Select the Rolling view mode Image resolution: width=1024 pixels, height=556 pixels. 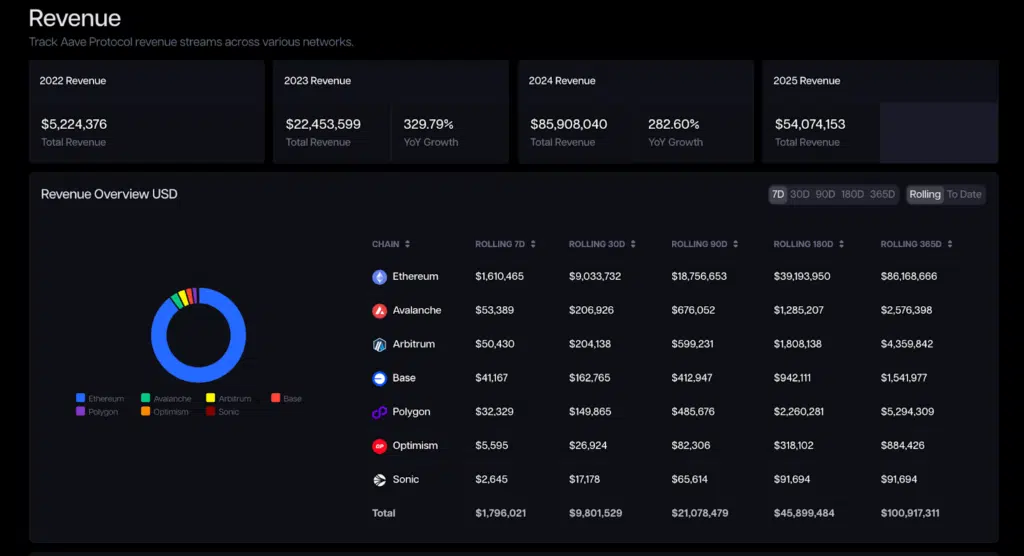click(x=925, y=195)
